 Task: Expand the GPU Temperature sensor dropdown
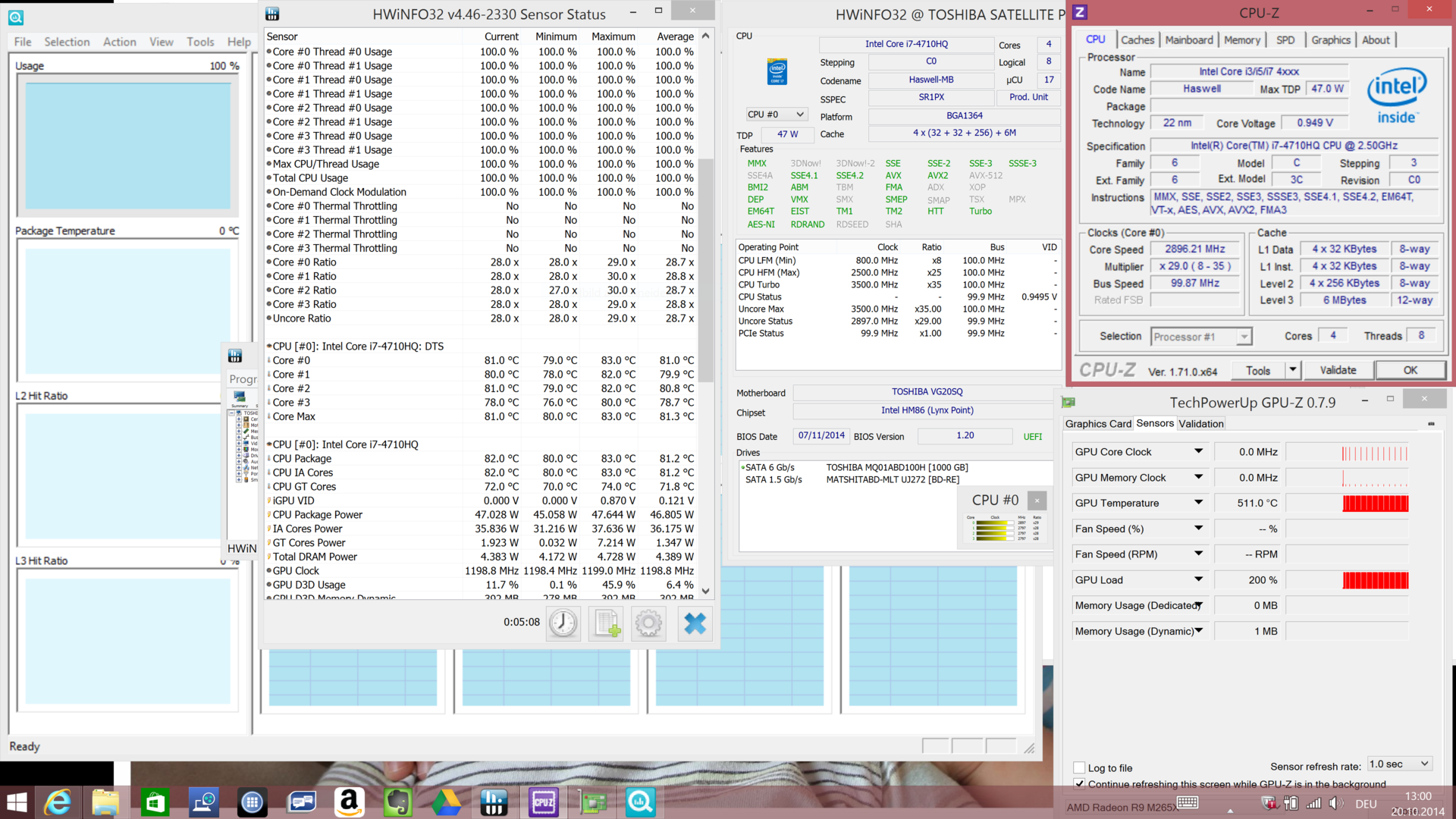pyautogui.click(x=1199, y=502)
